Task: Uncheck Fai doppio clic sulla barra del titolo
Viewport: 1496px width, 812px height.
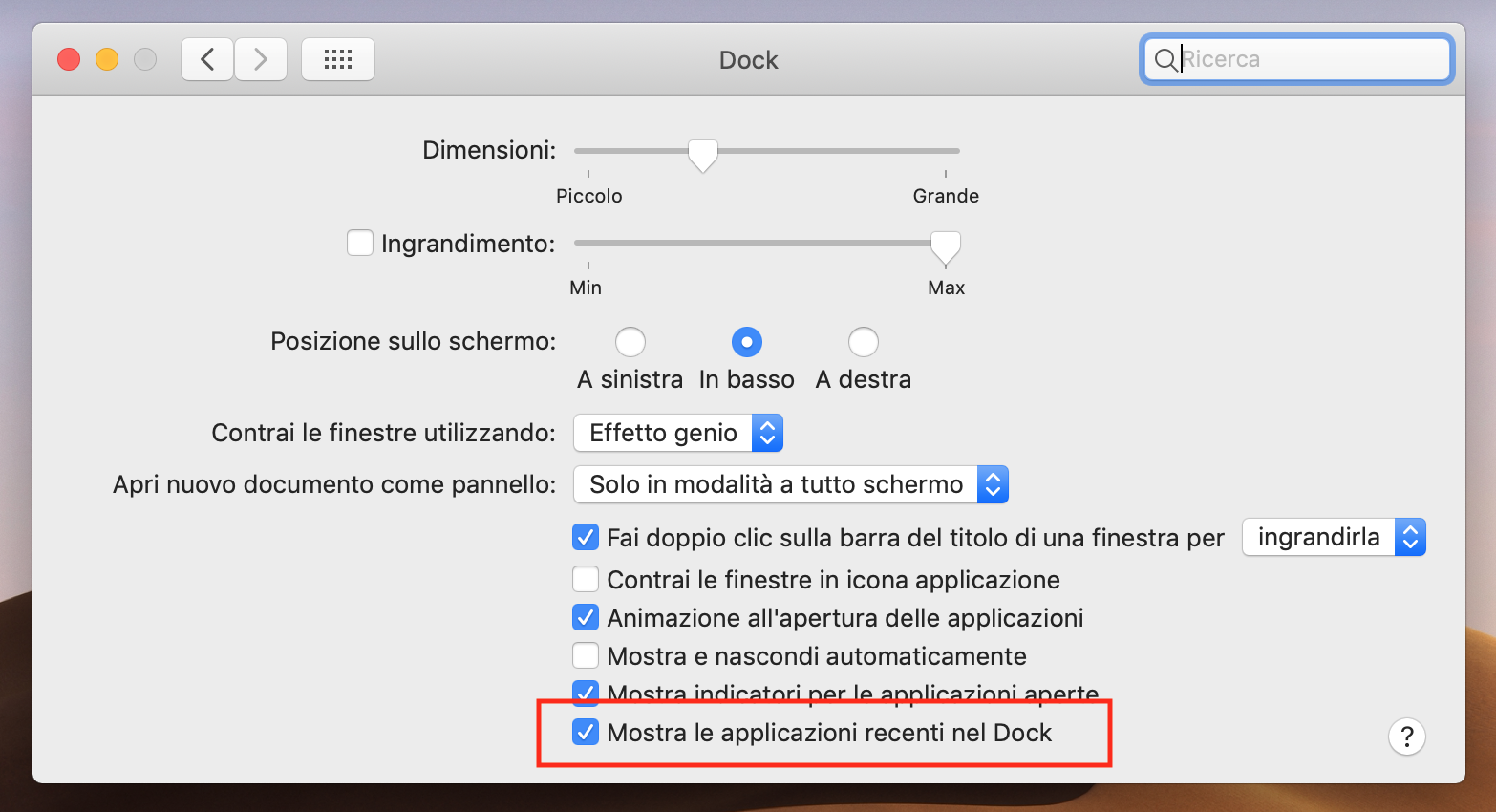Action: 586,537
